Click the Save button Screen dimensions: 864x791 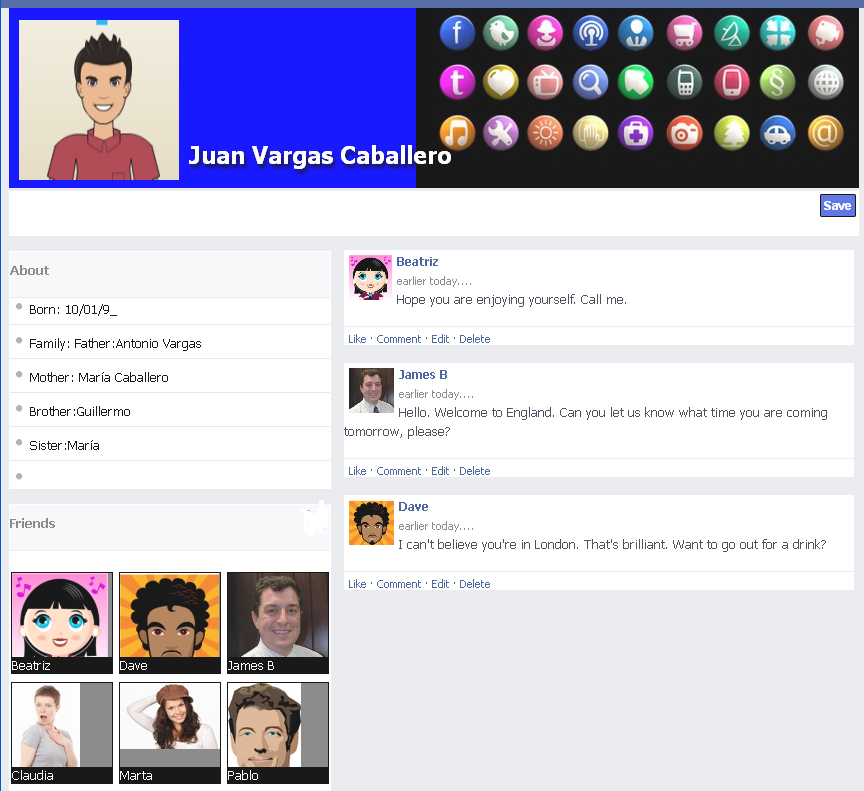pos(837,205)
